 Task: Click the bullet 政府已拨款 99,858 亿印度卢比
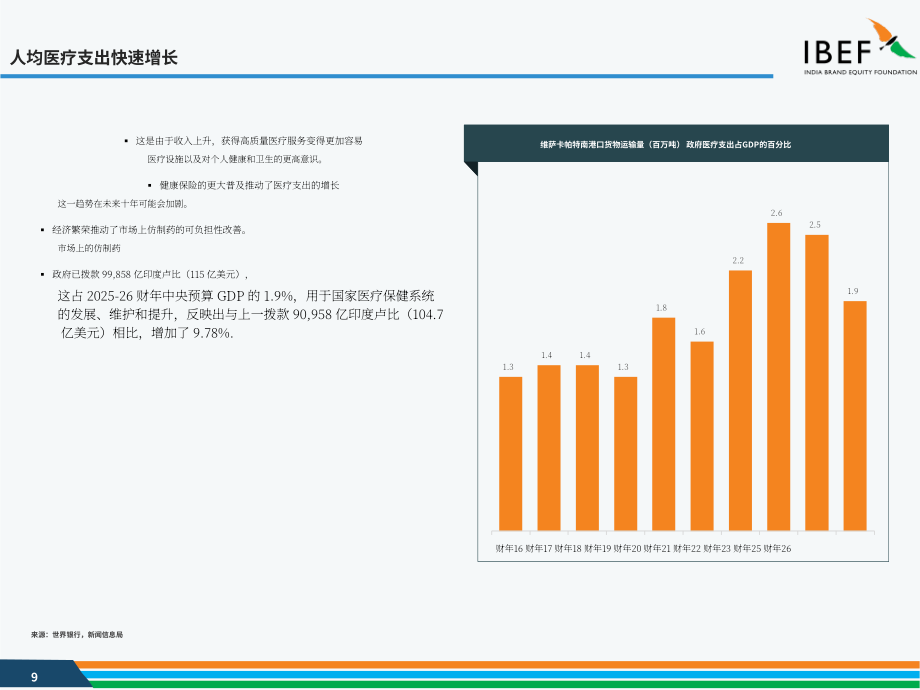click(150, 275)
